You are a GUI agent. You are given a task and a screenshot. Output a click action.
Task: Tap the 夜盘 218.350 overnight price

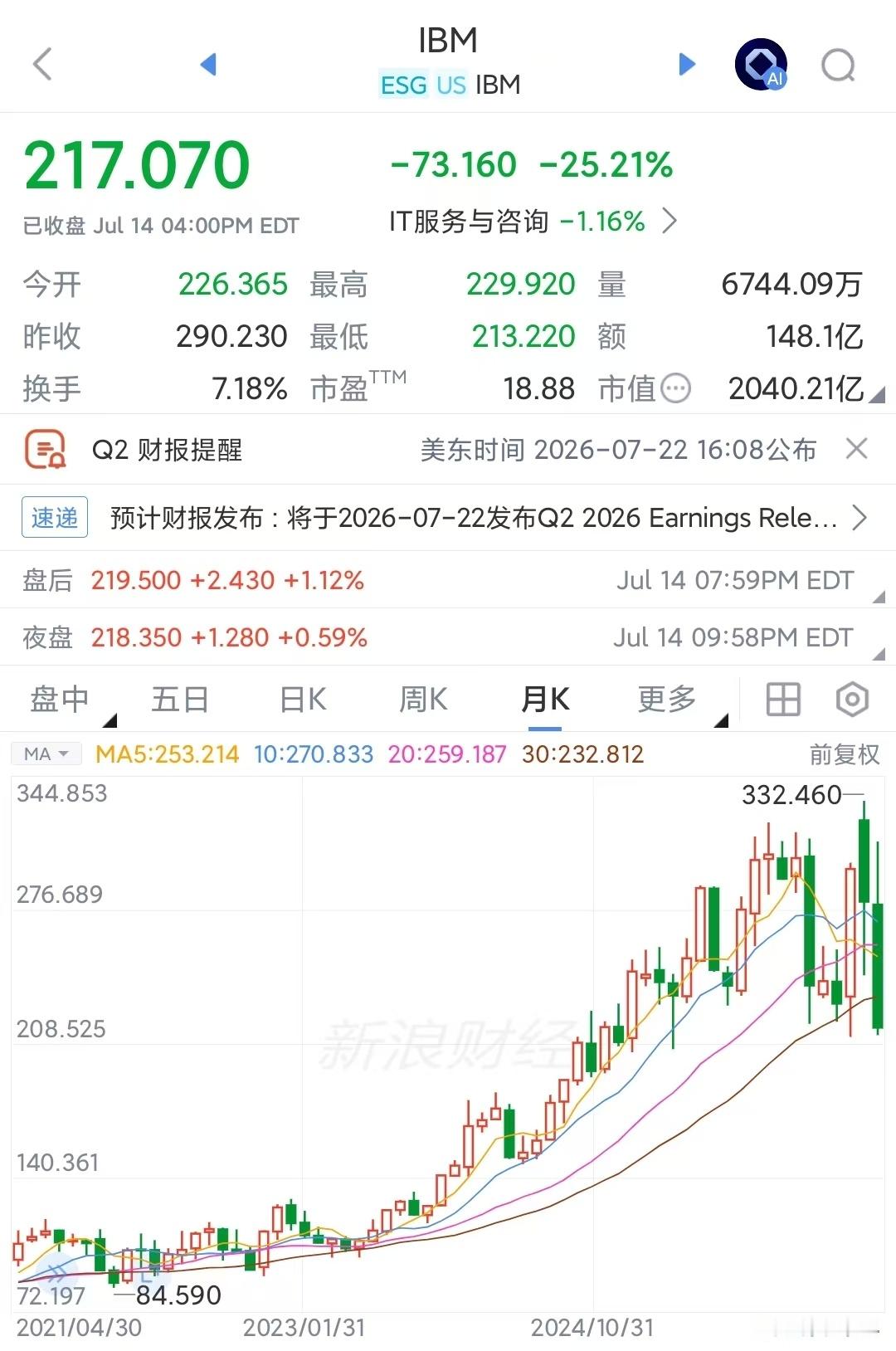click(x=136, y=637)
